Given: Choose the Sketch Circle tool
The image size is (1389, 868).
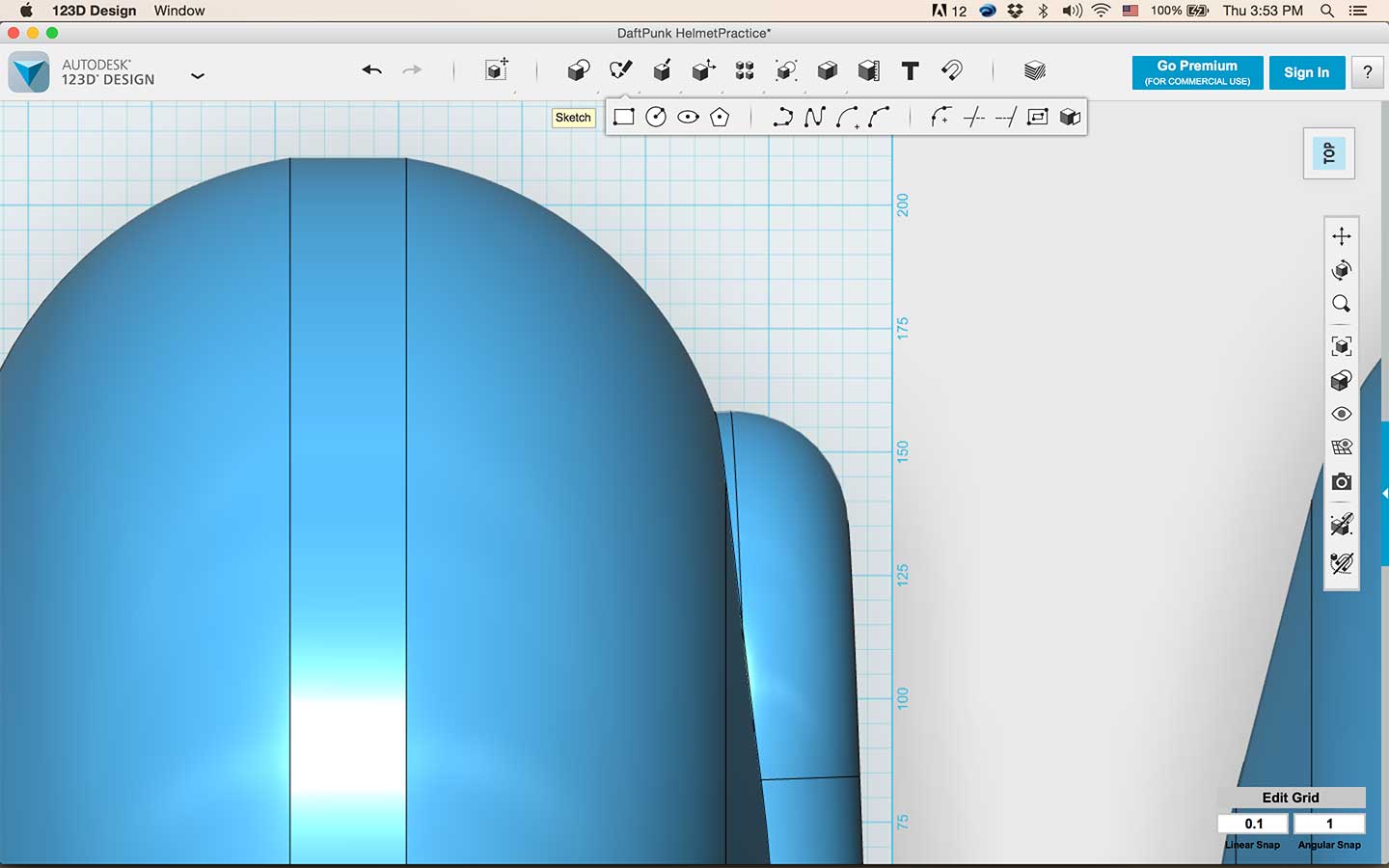Looking at the screenshot, I should (x=656, y=117).
